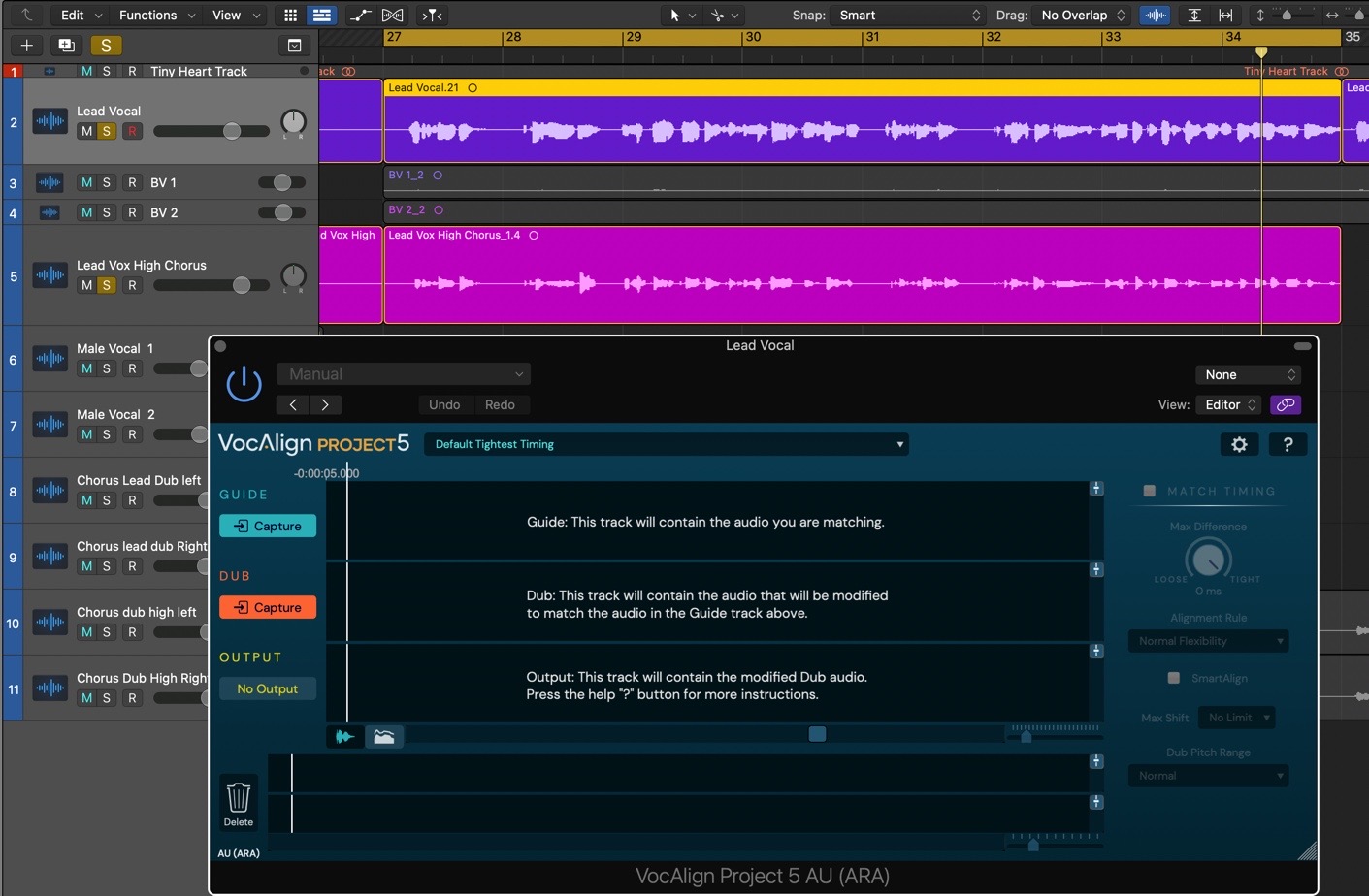The width and height of the screenshot is (1369, 896).
Task: Click the add track plus icon
Action: coord(26,46)
